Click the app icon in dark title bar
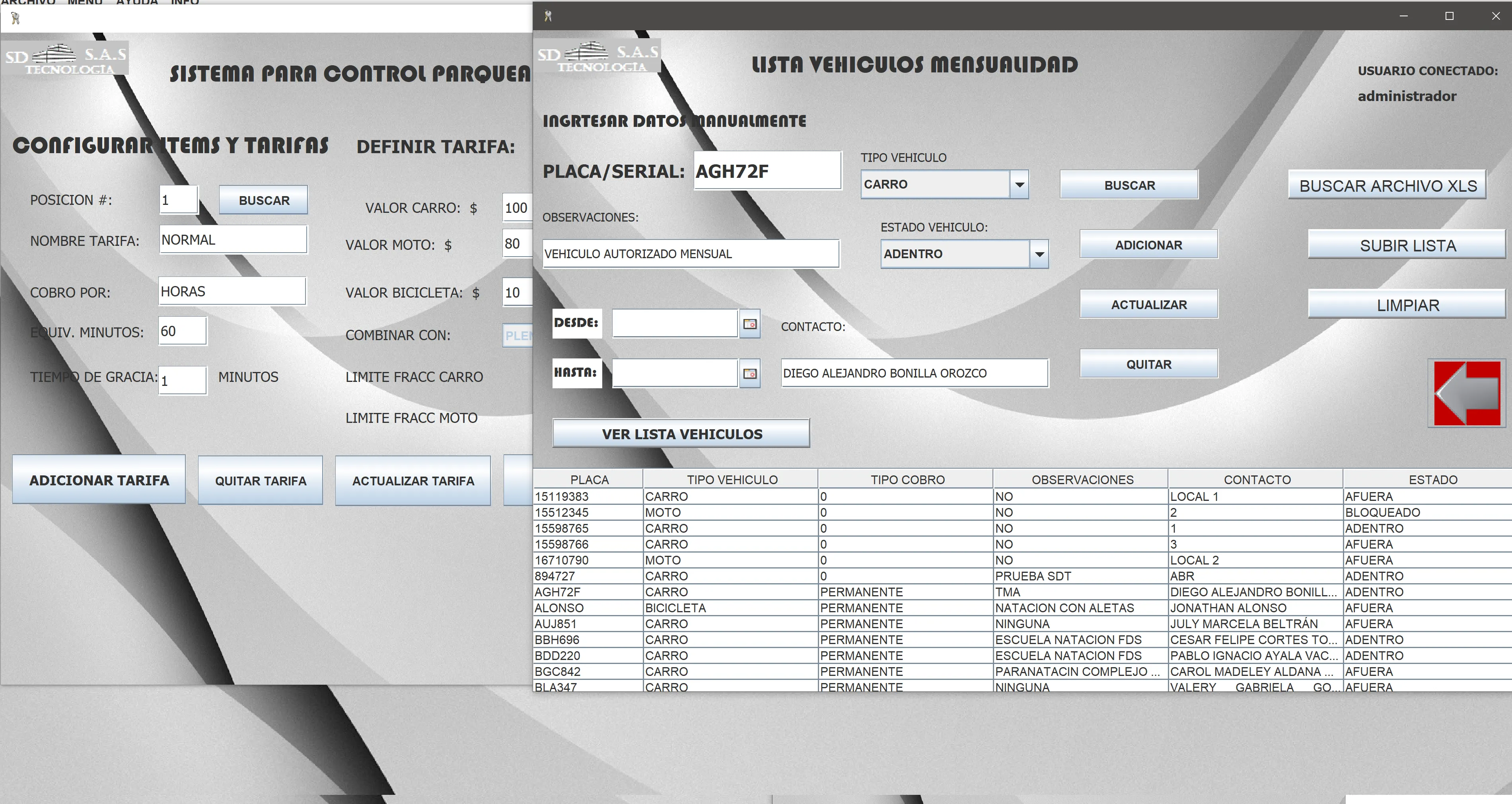This screenshot has width=1512, height=804. pos(548,16)
